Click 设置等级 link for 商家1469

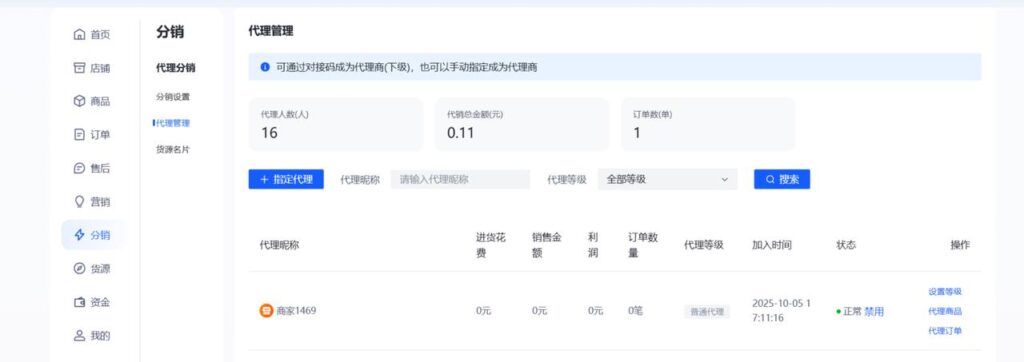point(945,292)
